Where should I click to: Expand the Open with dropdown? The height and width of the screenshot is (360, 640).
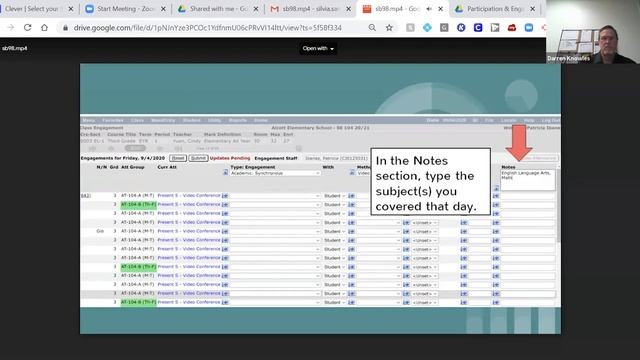[x=318, y=48]
